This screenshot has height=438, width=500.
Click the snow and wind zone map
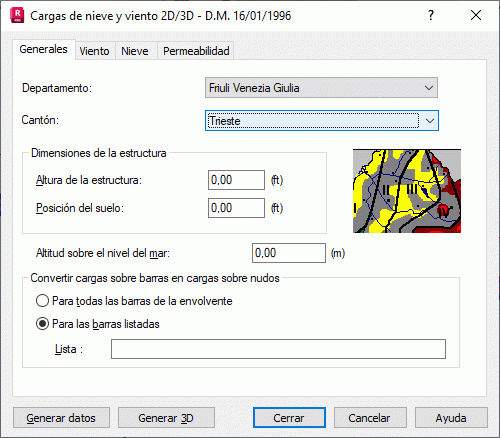click(407, 191)
